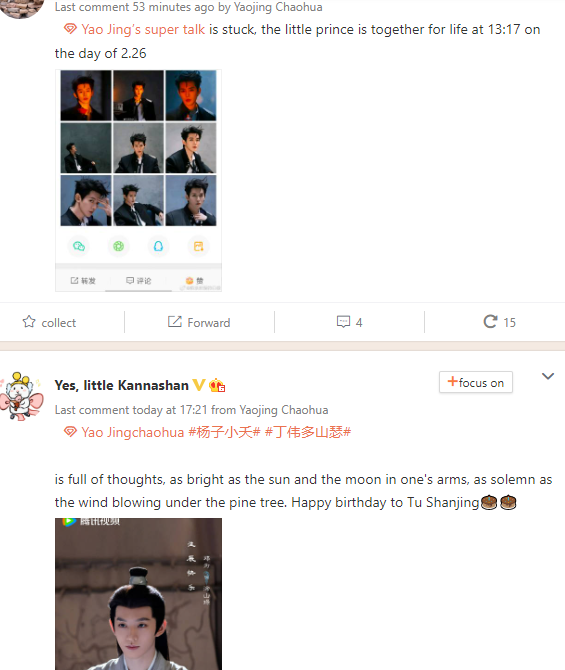
Task: Open the #丁伟多山瑟# hashtag
Action: [x=308, y=432]
